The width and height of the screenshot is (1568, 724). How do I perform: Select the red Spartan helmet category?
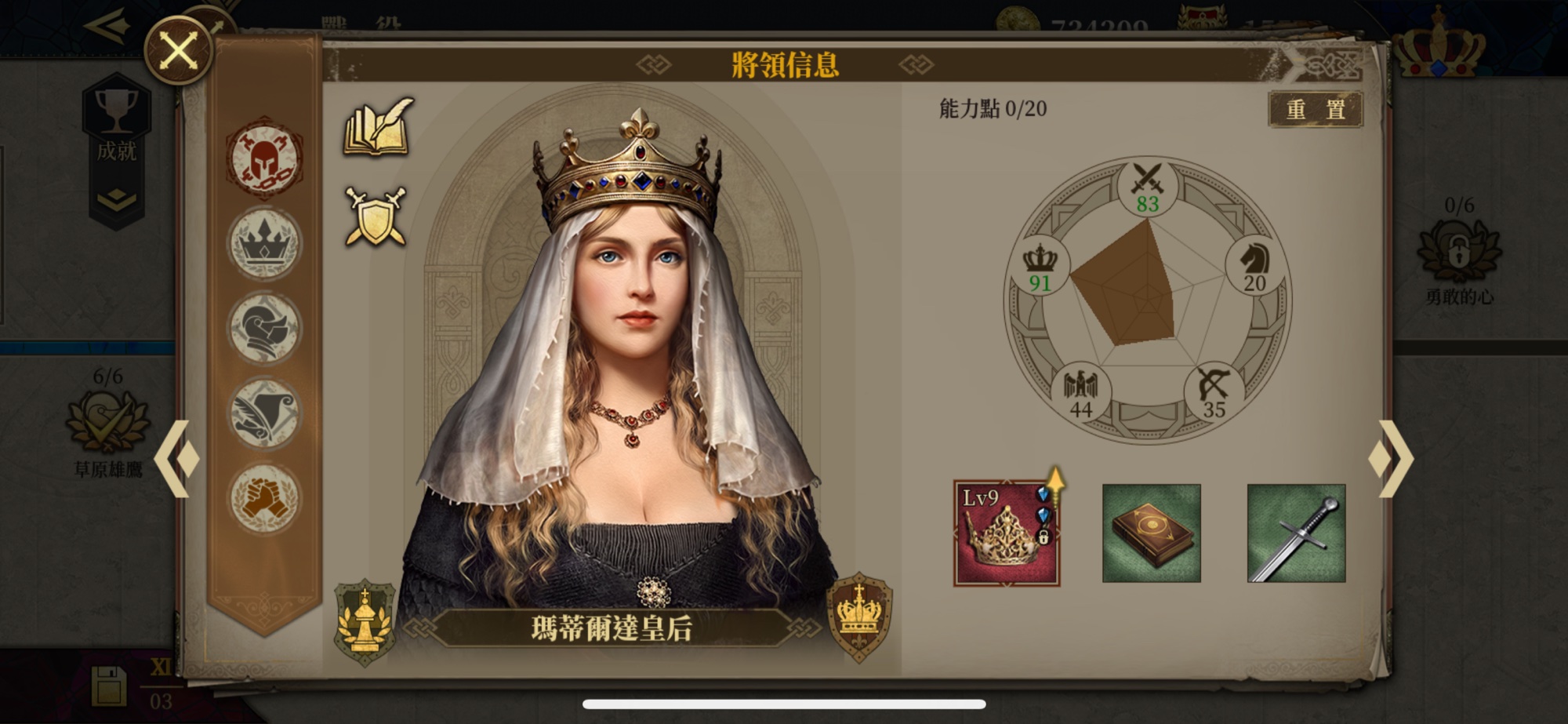(x=264, y=159)
